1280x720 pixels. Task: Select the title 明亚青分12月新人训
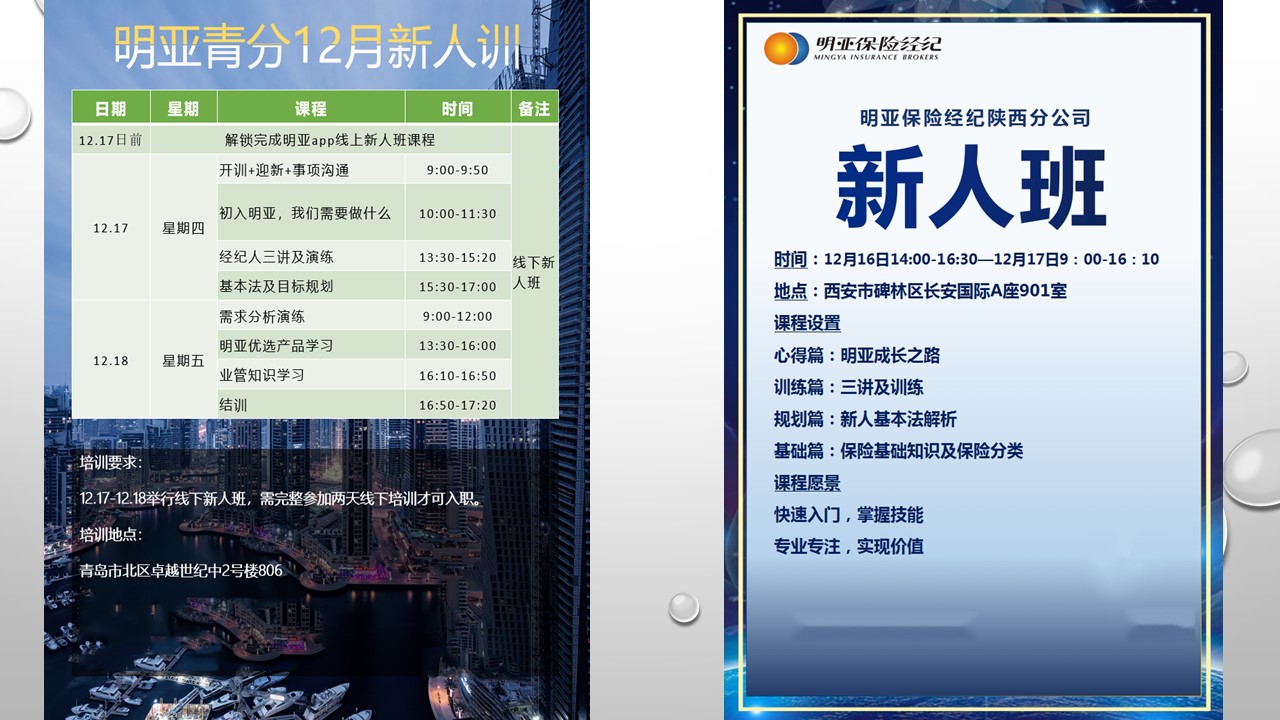point(317,46)
